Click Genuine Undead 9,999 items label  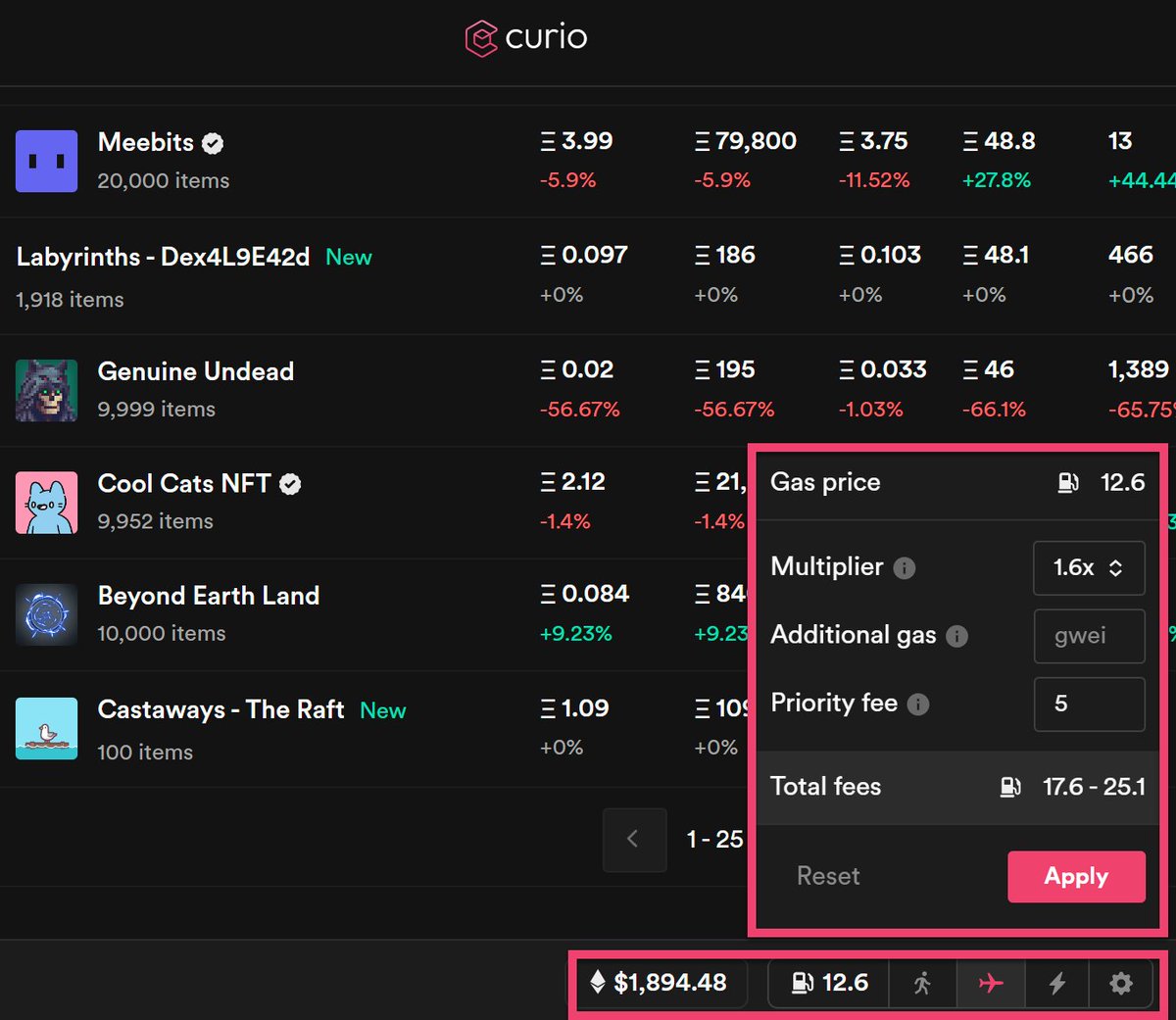coord(157,410)
